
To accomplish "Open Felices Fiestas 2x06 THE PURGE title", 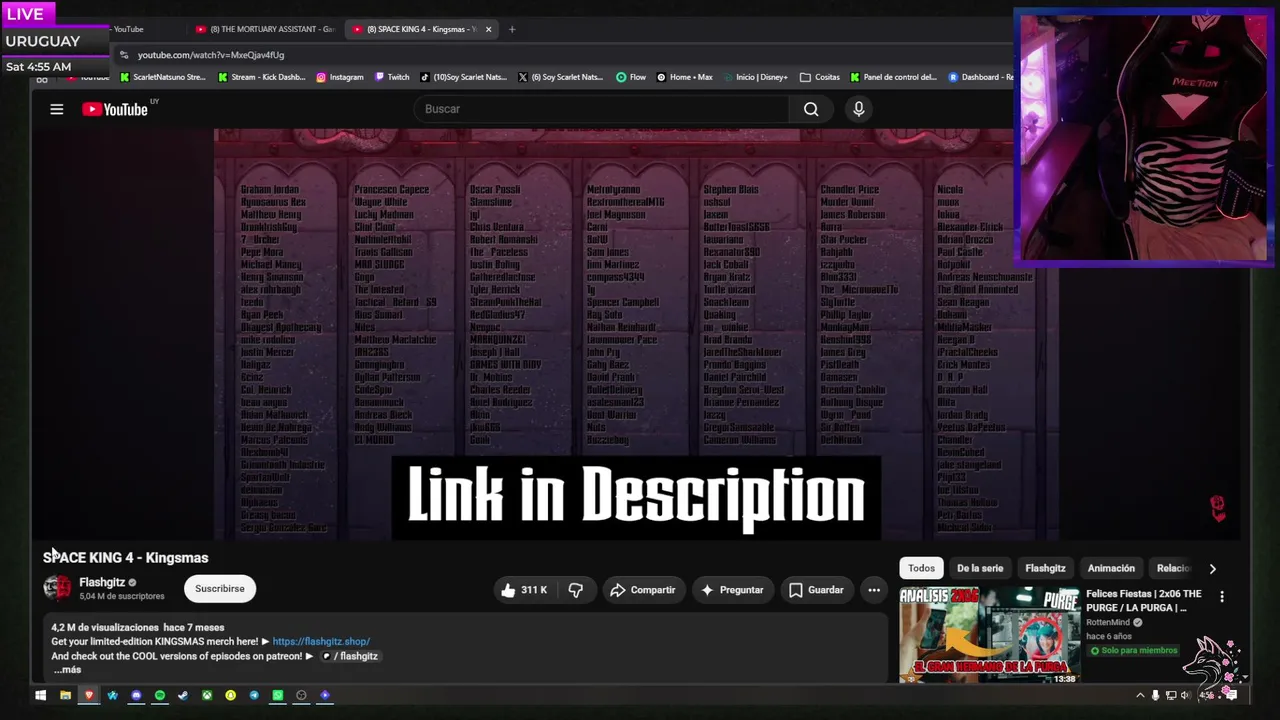I will pos(1144,601).
